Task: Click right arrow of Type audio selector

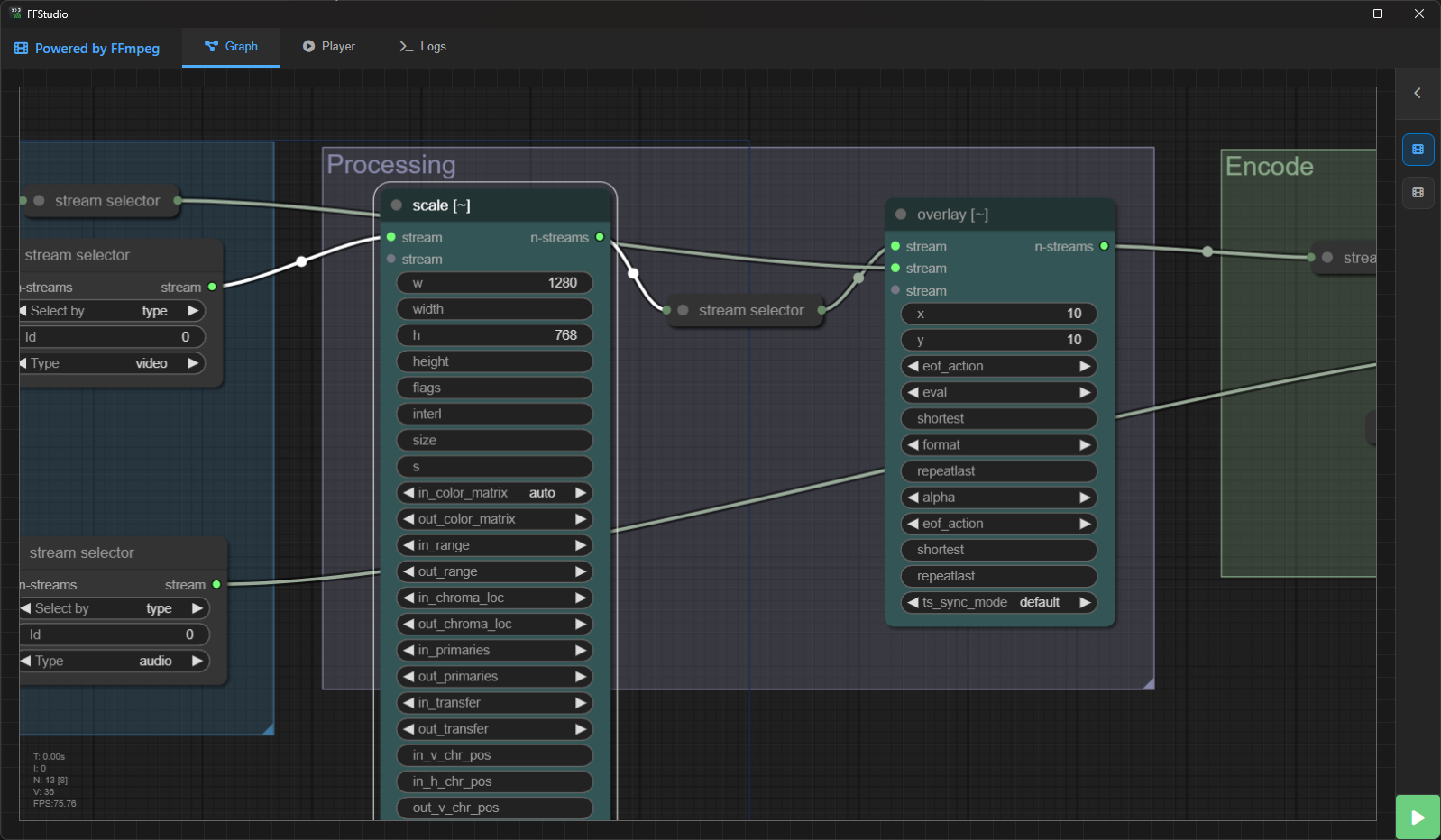Action: [197, 661]
